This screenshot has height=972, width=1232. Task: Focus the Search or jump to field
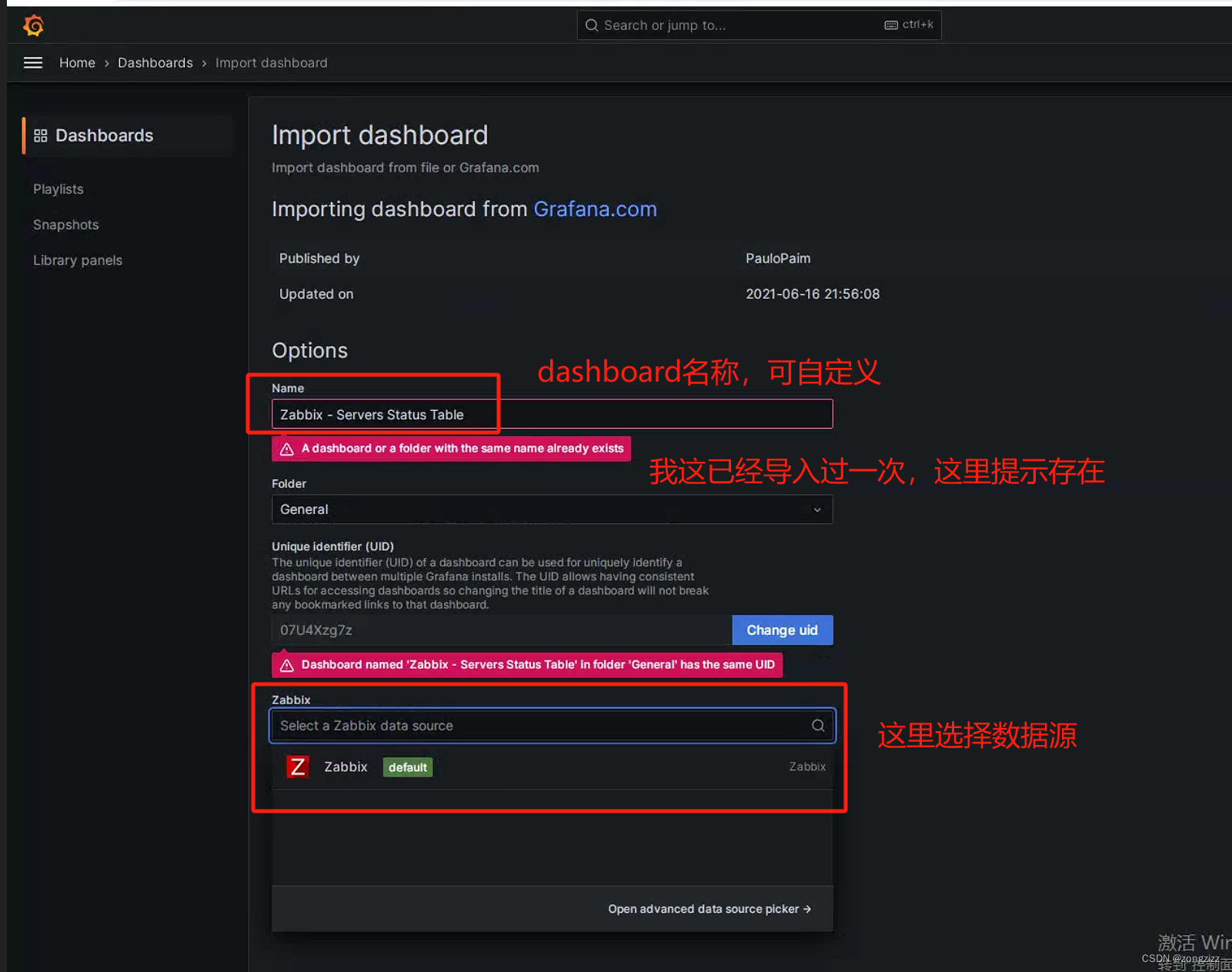[759, 25]
